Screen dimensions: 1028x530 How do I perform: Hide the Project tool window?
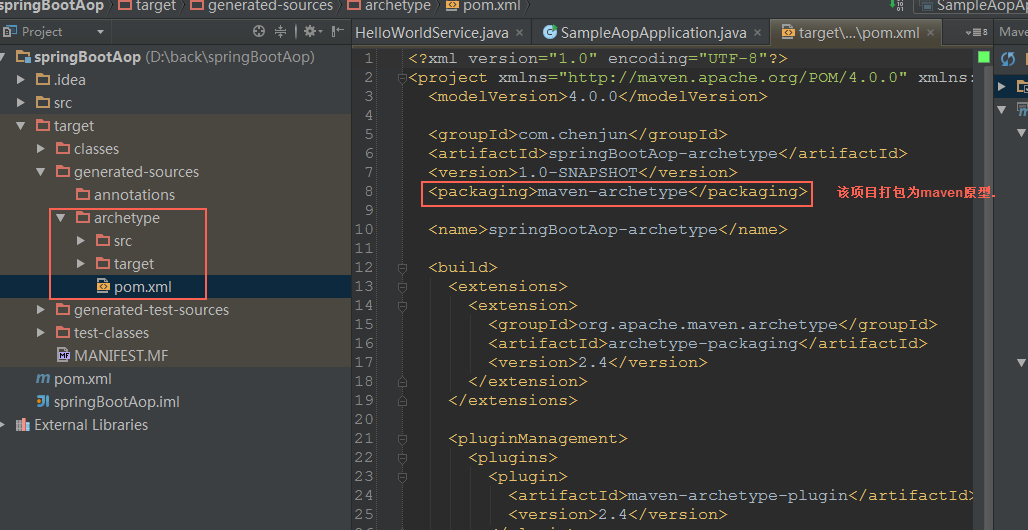pos(338,31)
